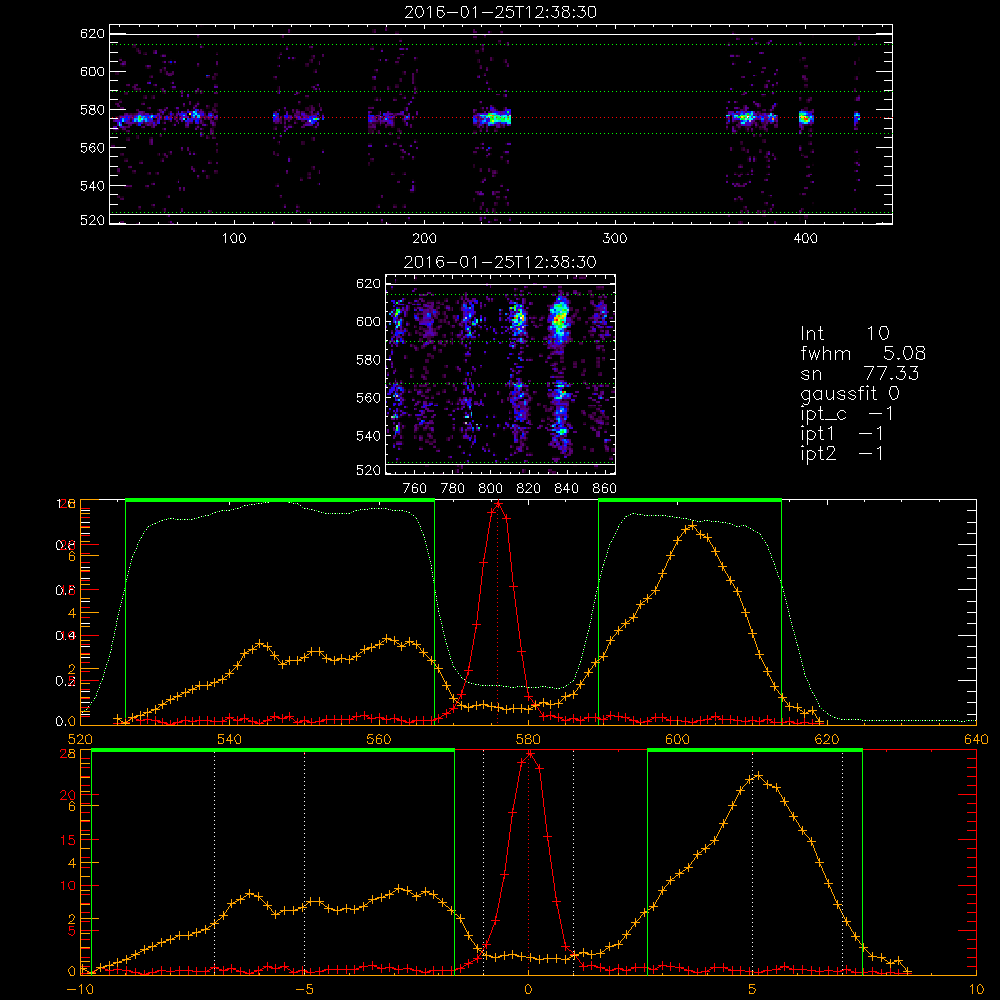Image resolution: width=1000 pixels, height=1000 pixels.
Task: Click x-axis label 760 of the small square image
Action: [x=415, y=488]
